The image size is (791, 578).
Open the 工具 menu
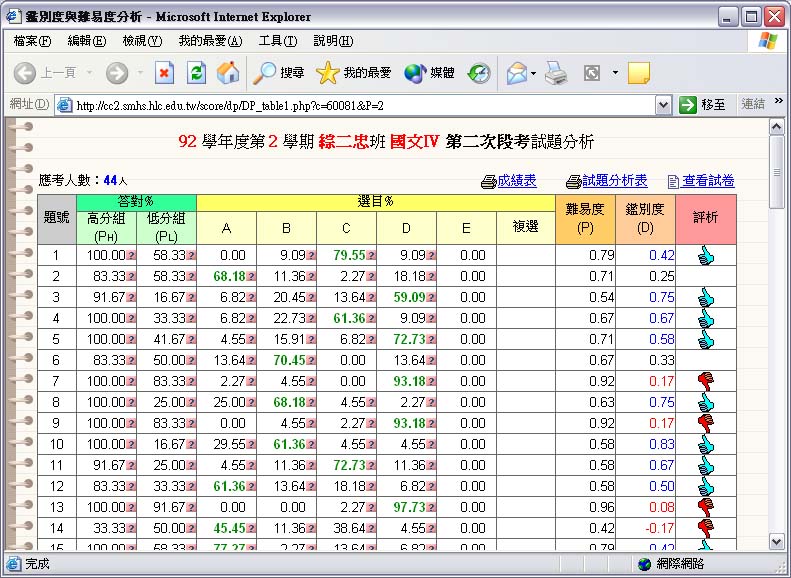pyautogui.click(x=277, y=41)
